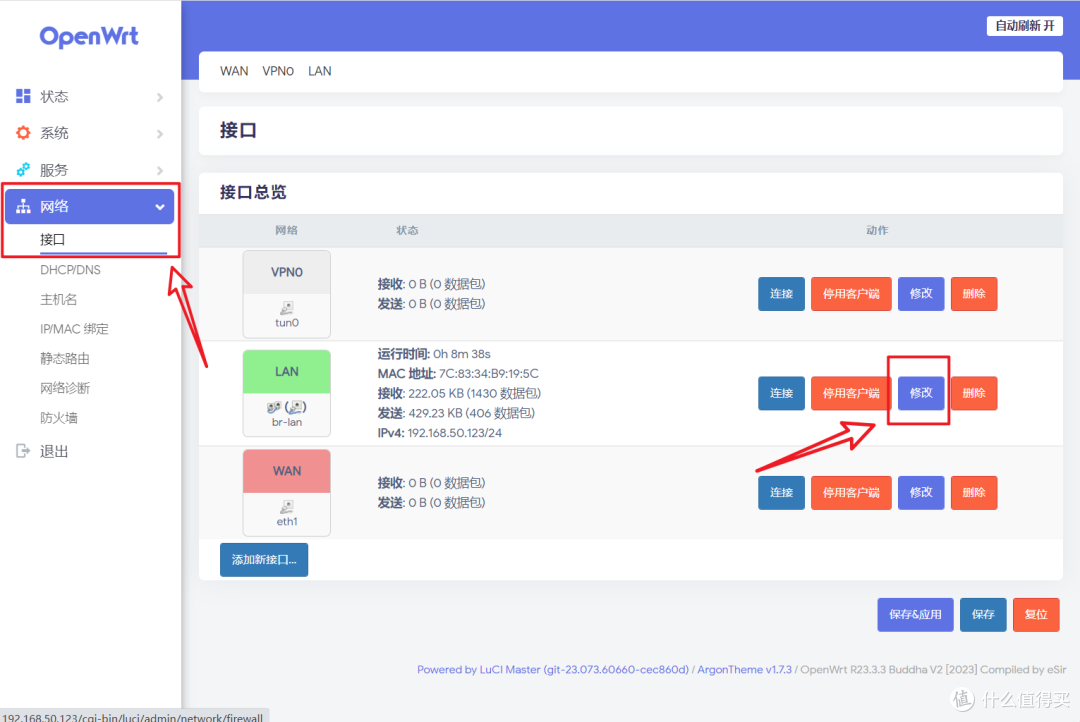Click 删除 button for the VPN0 interface
The width and height of the screenshot is (1080, 722).
(973, 293)
